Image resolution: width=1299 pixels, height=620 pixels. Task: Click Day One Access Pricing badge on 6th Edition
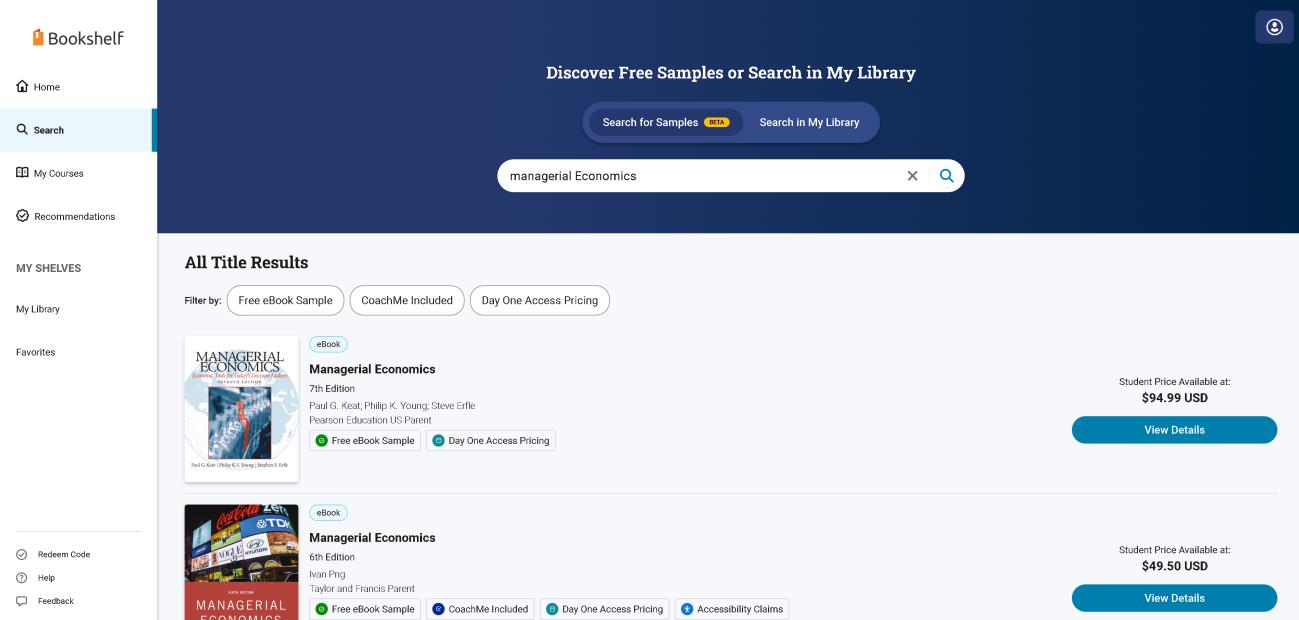point(605,609)
